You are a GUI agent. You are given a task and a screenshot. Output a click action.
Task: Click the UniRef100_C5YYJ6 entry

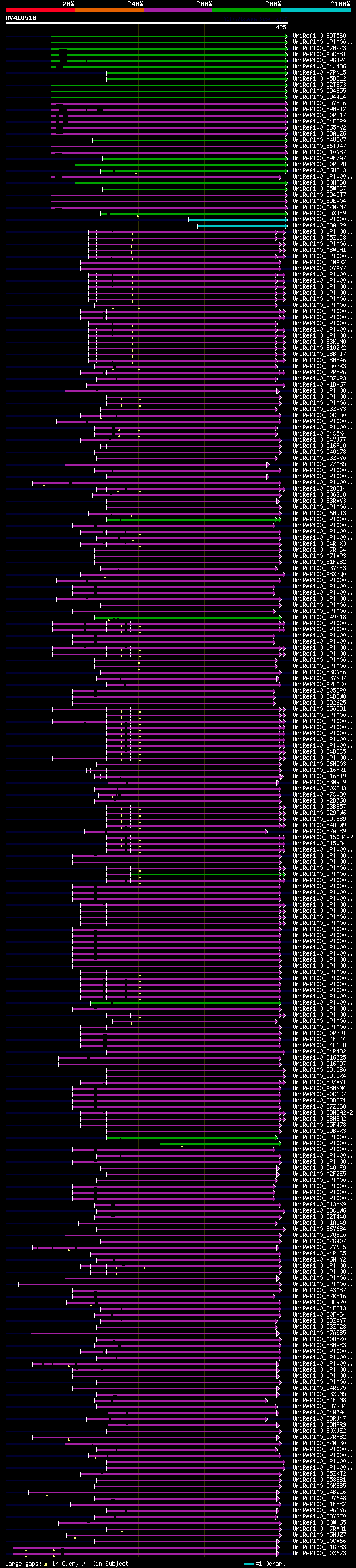point(319,103)
